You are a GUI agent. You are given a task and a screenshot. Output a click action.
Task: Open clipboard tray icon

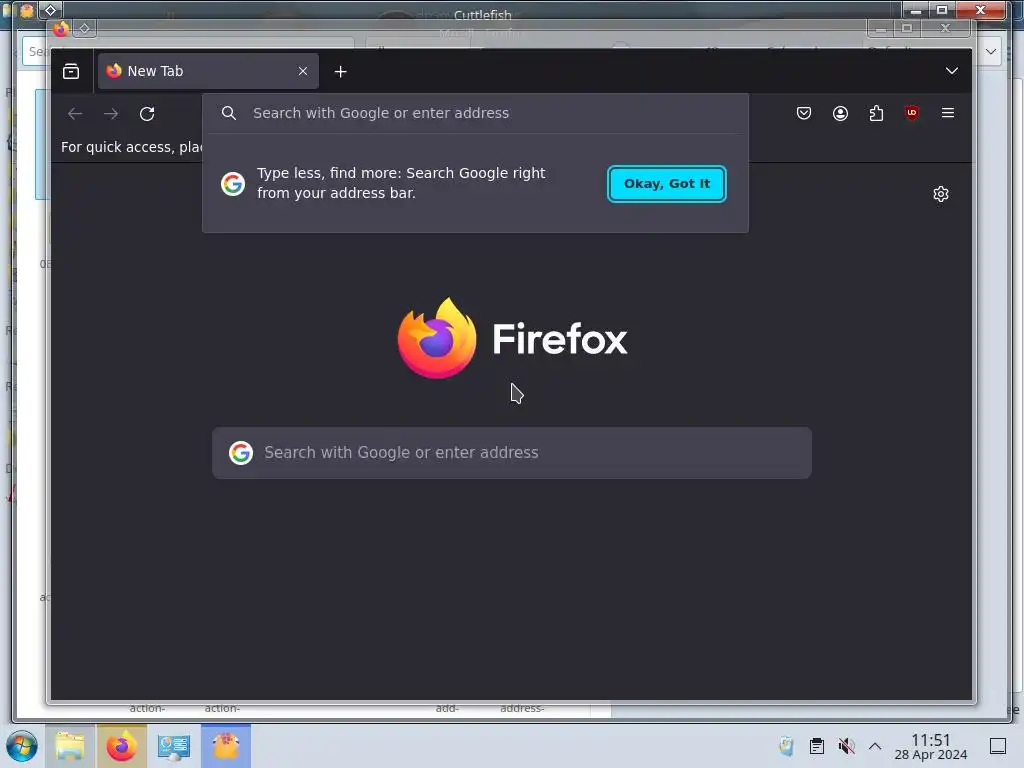click(x=816, y=746)
